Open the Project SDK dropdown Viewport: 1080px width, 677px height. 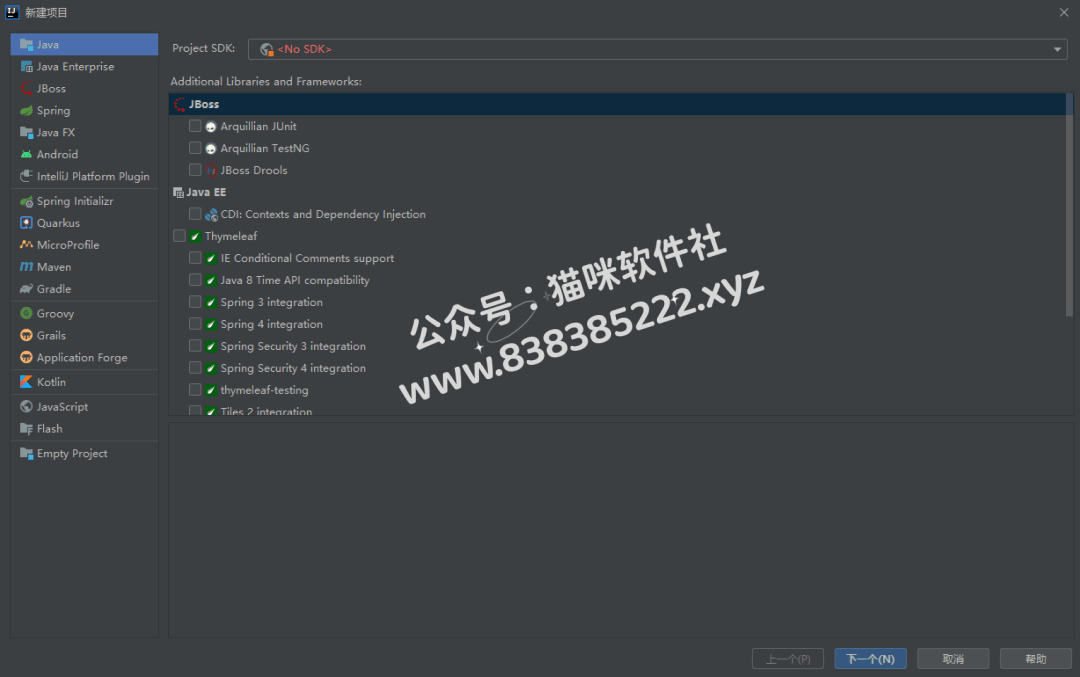tap(658, 49)
